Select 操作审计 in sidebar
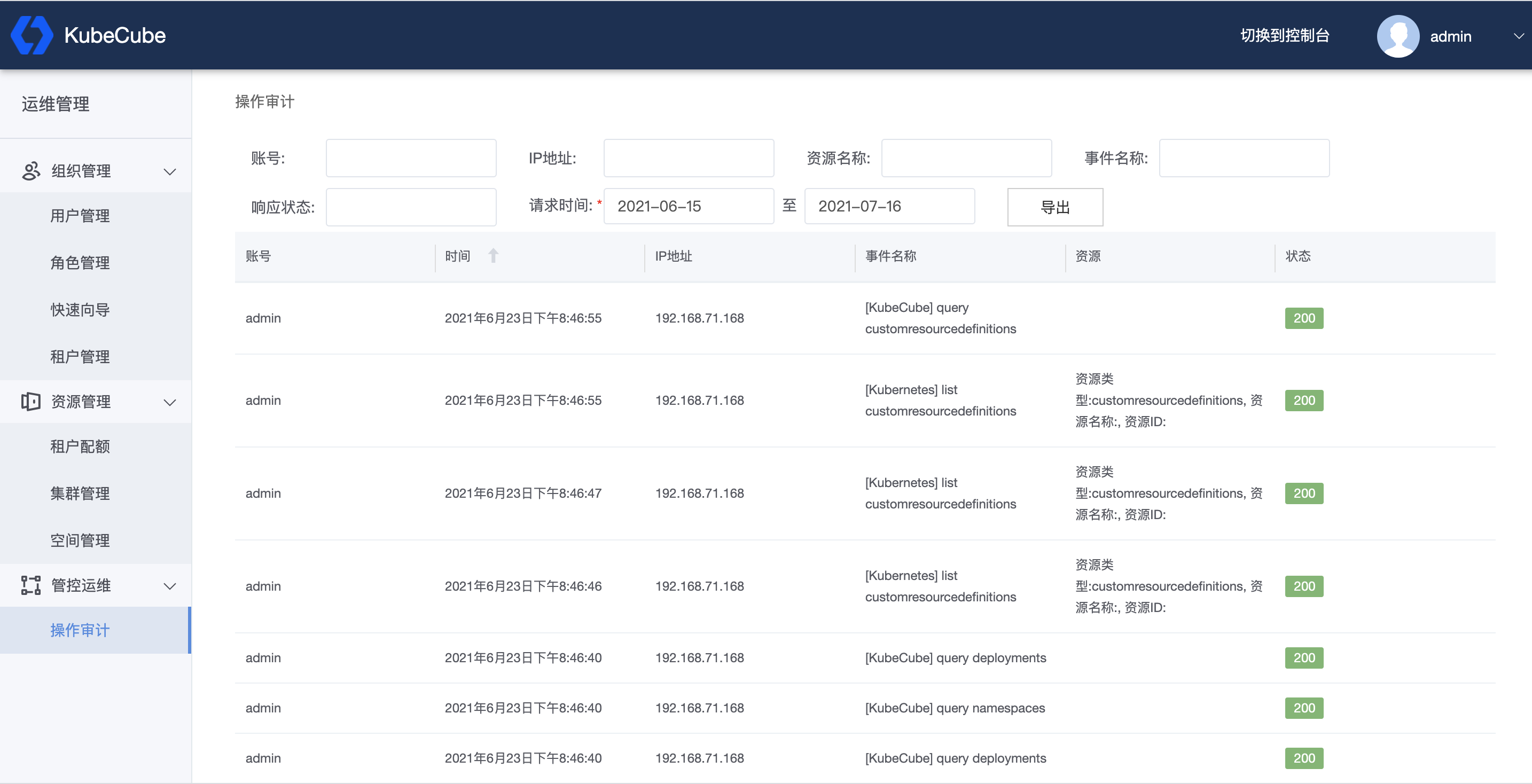1532x784 pixels. 96,630
